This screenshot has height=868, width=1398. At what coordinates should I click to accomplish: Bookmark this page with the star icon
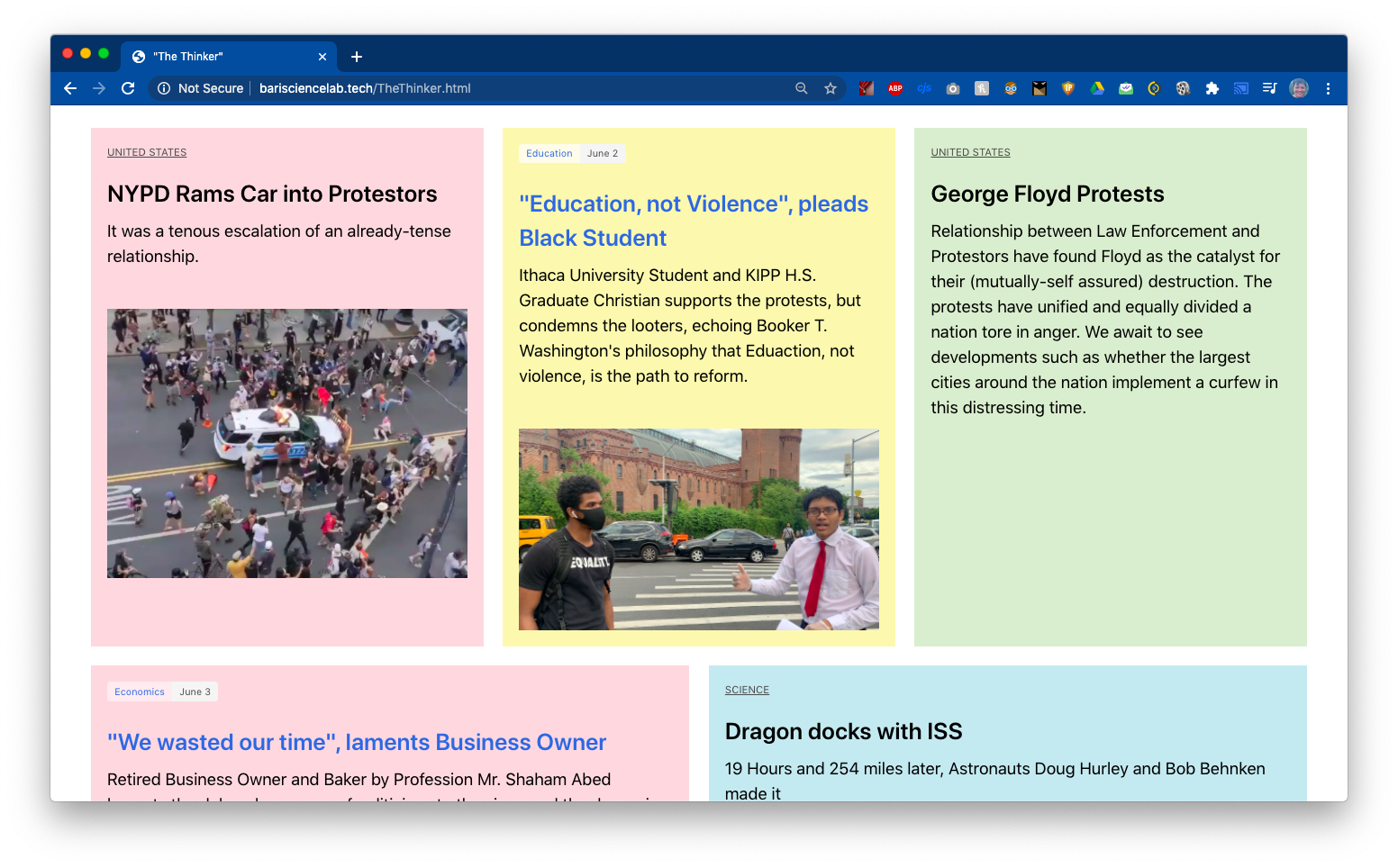coord(831,88)
